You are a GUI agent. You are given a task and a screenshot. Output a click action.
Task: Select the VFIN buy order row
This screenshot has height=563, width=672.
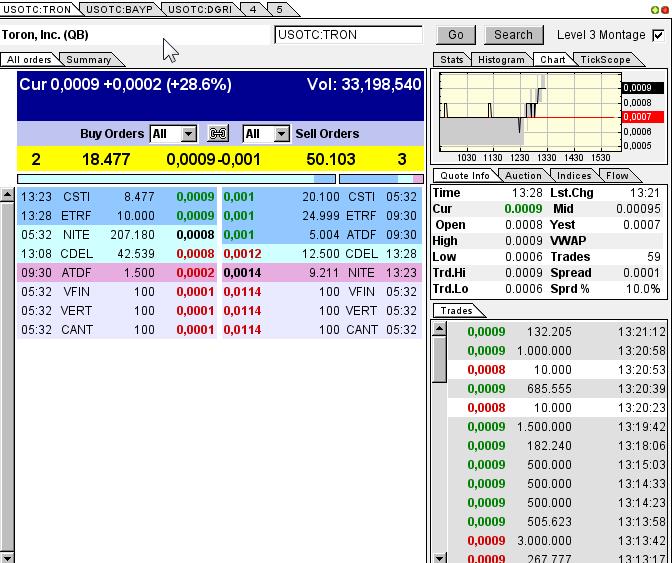117,292
